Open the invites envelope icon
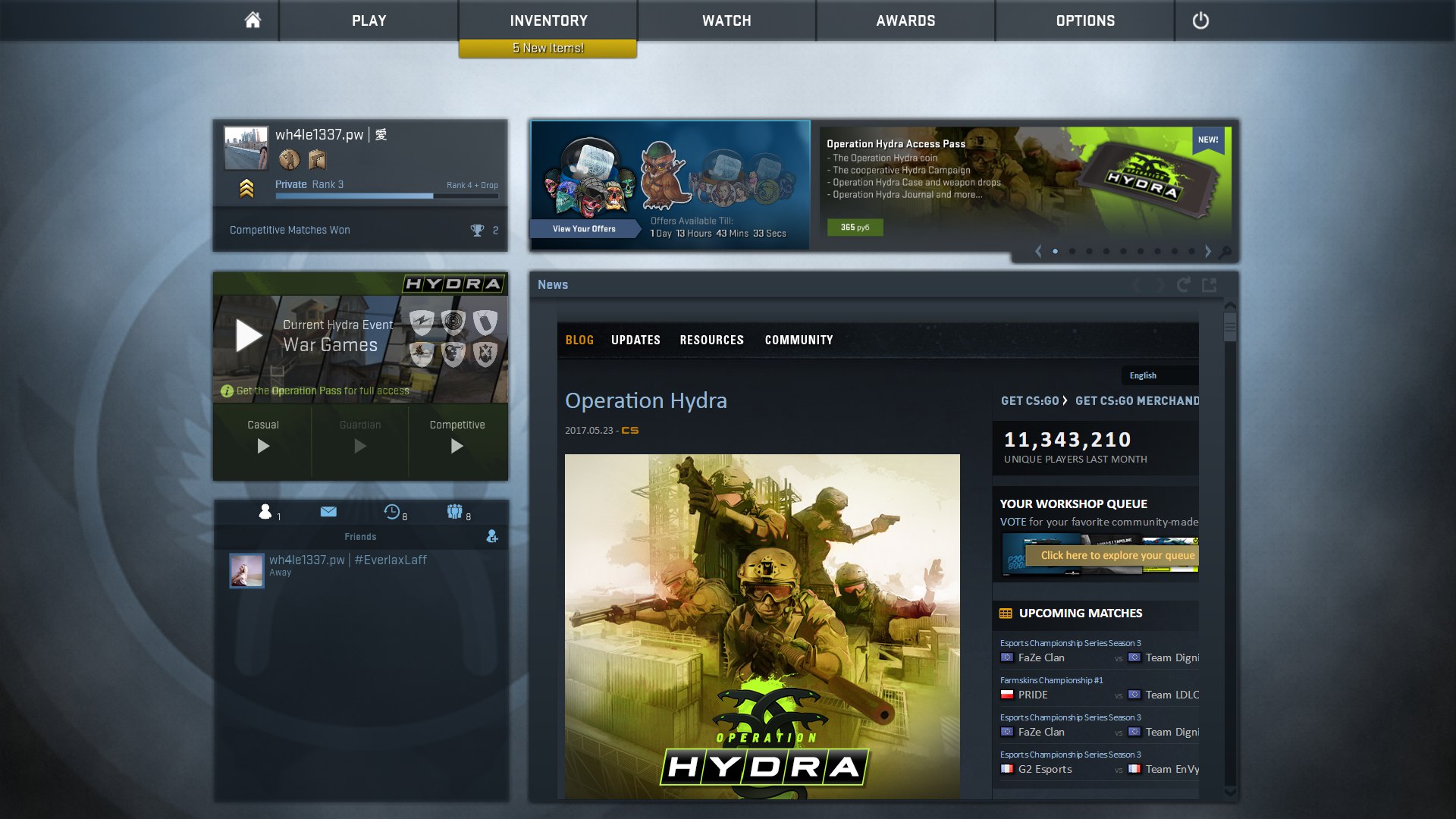1456x819 pixels. pyautogui.click(x=328, y=512)
